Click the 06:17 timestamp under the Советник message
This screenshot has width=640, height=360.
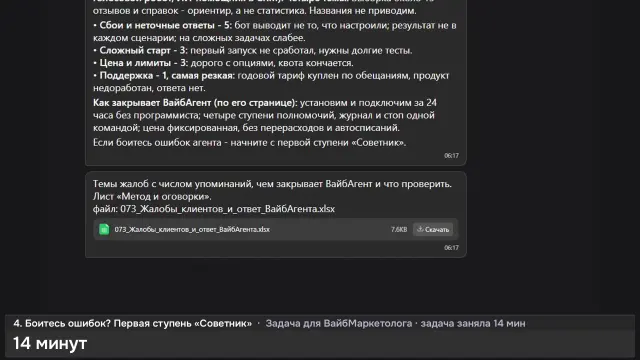pyautogui.click(x=451, y=156)
